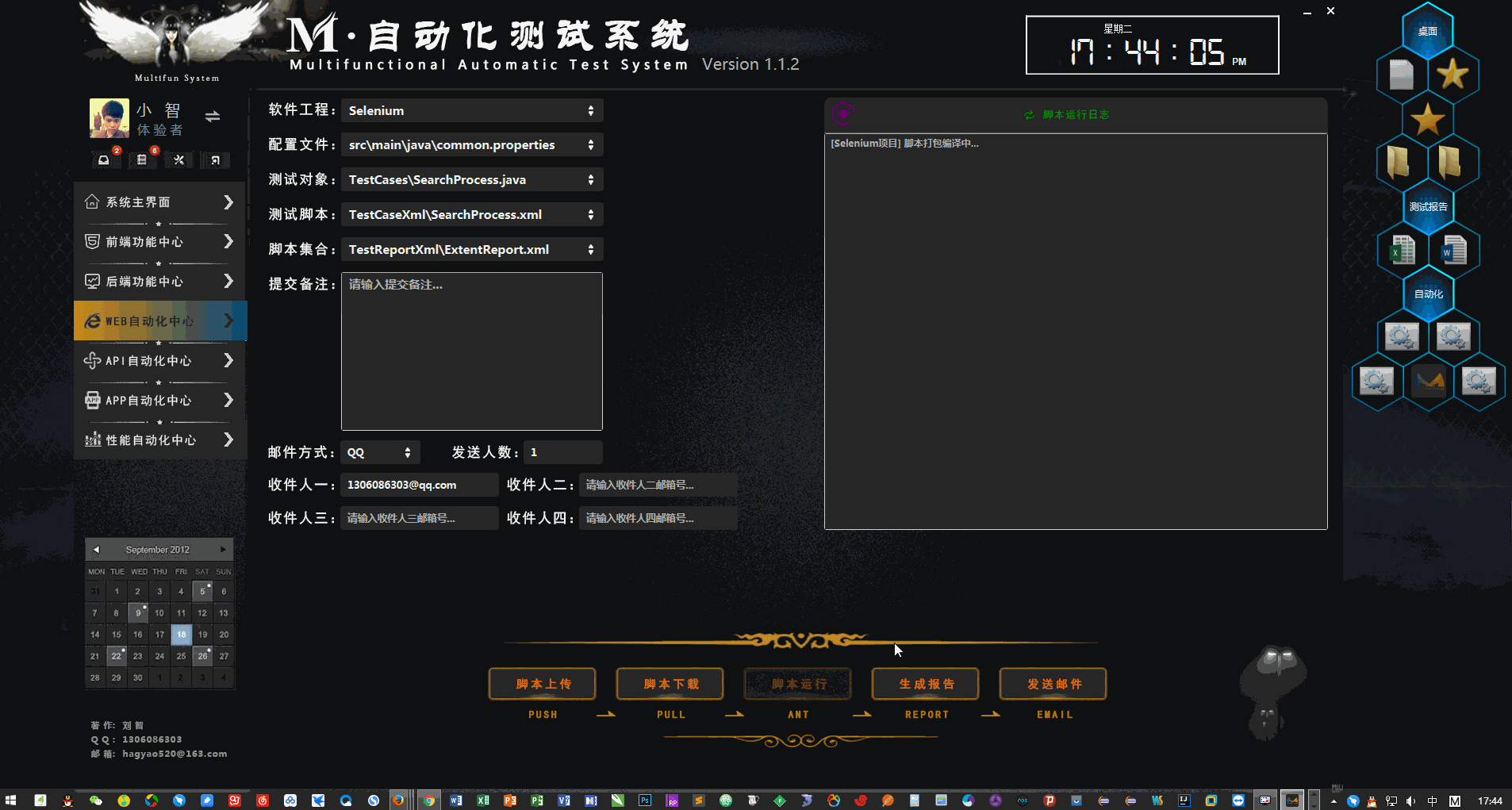Click the 桌面 hexagon tile

(1427, 31)
